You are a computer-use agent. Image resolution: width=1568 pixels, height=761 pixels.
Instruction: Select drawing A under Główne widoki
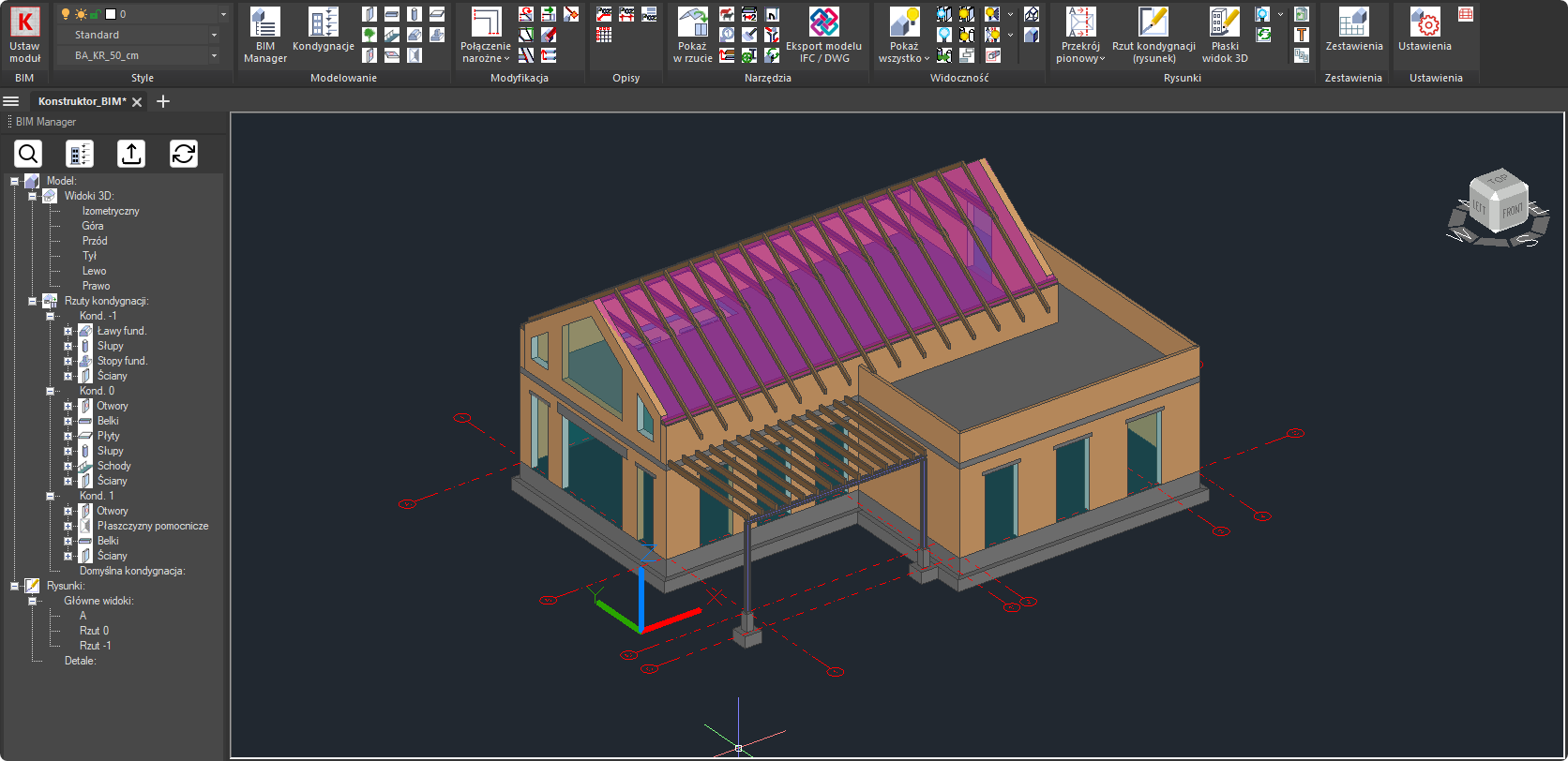coord(83,616)
